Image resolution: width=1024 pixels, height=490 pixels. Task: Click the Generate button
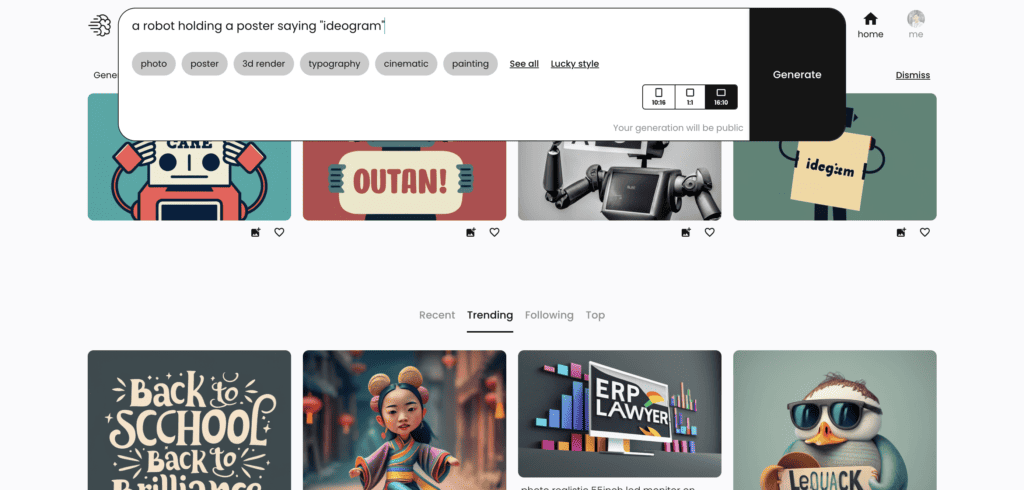pos(797,74)
